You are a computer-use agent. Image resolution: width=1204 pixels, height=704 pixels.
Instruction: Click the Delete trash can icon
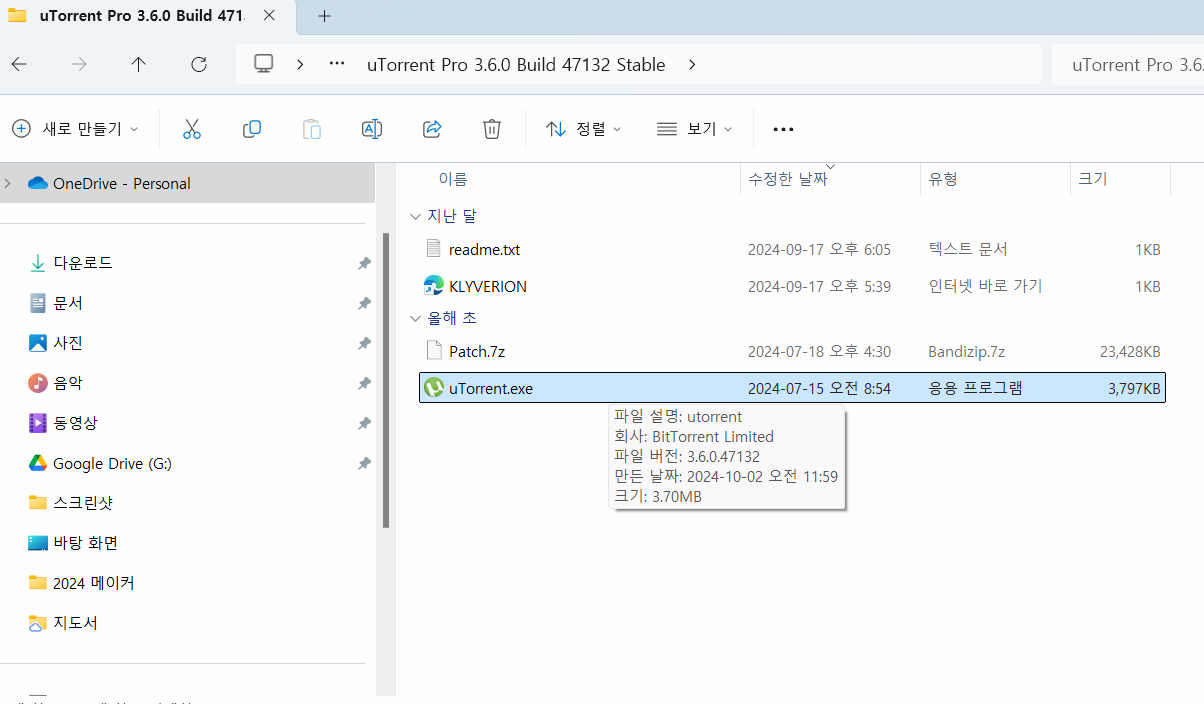click(x=491, y=129)
